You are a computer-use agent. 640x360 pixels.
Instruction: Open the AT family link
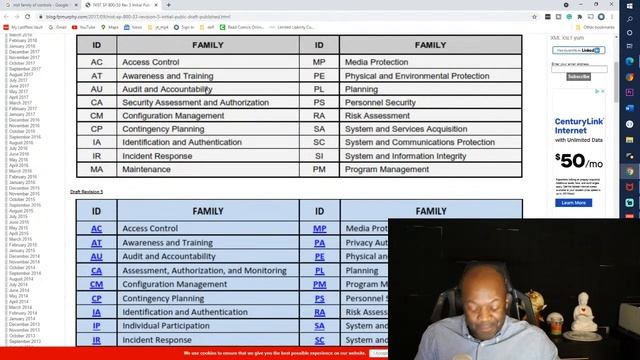coord(96,243)
